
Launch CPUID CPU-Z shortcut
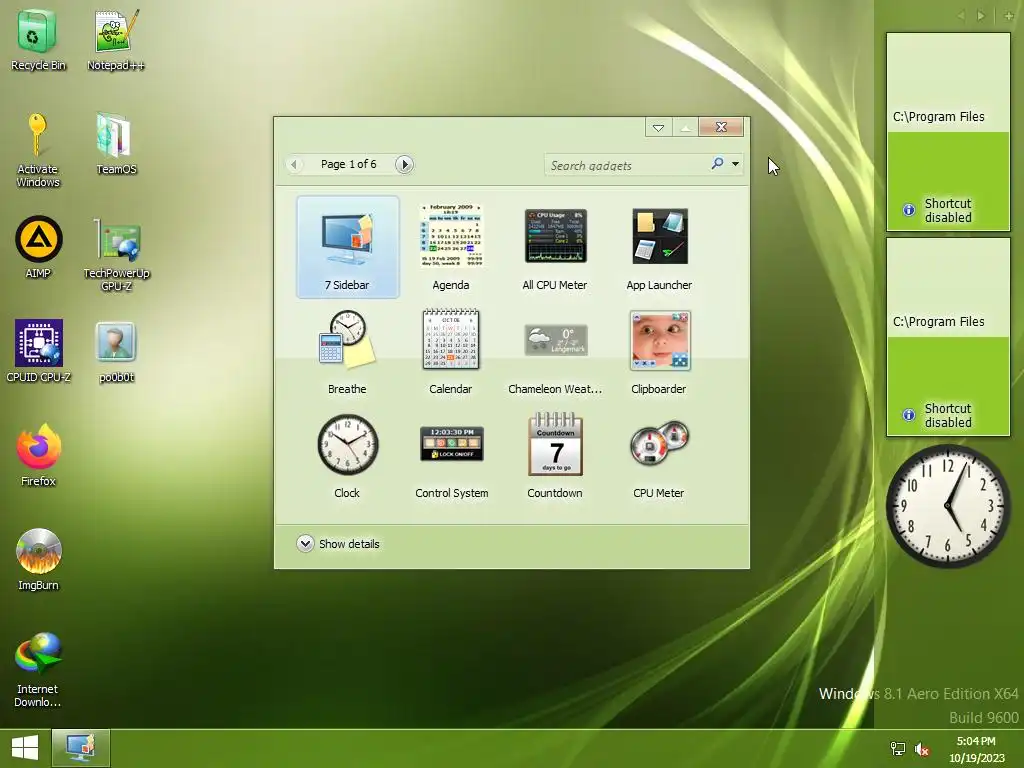click(x=38, y=351)
